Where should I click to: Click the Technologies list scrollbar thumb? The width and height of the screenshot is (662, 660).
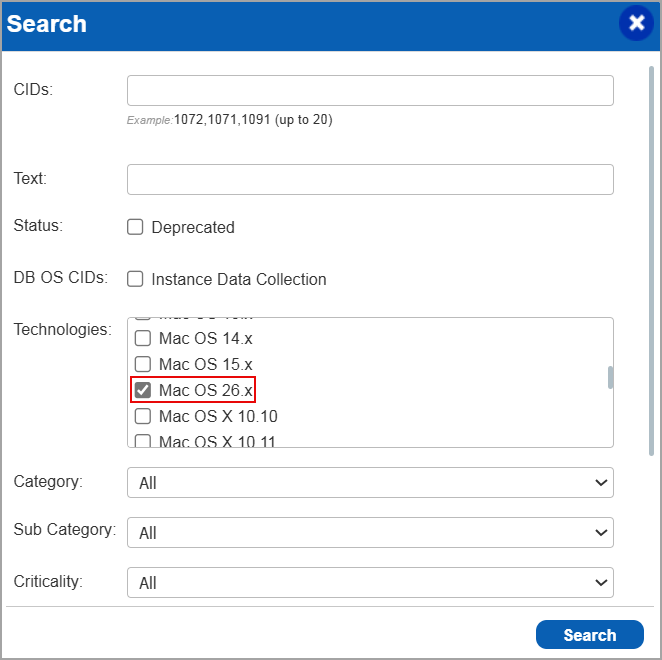click(x=610, y=377)
